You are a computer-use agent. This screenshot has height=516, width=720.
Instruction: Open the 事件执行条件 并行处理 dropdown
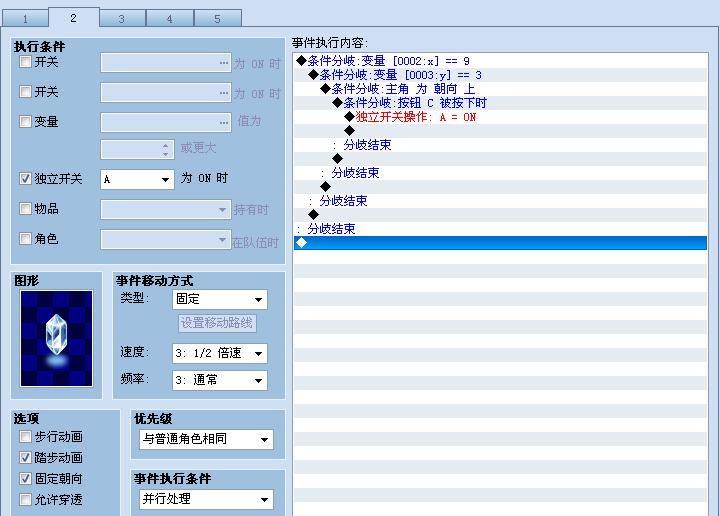pos(206,499)
